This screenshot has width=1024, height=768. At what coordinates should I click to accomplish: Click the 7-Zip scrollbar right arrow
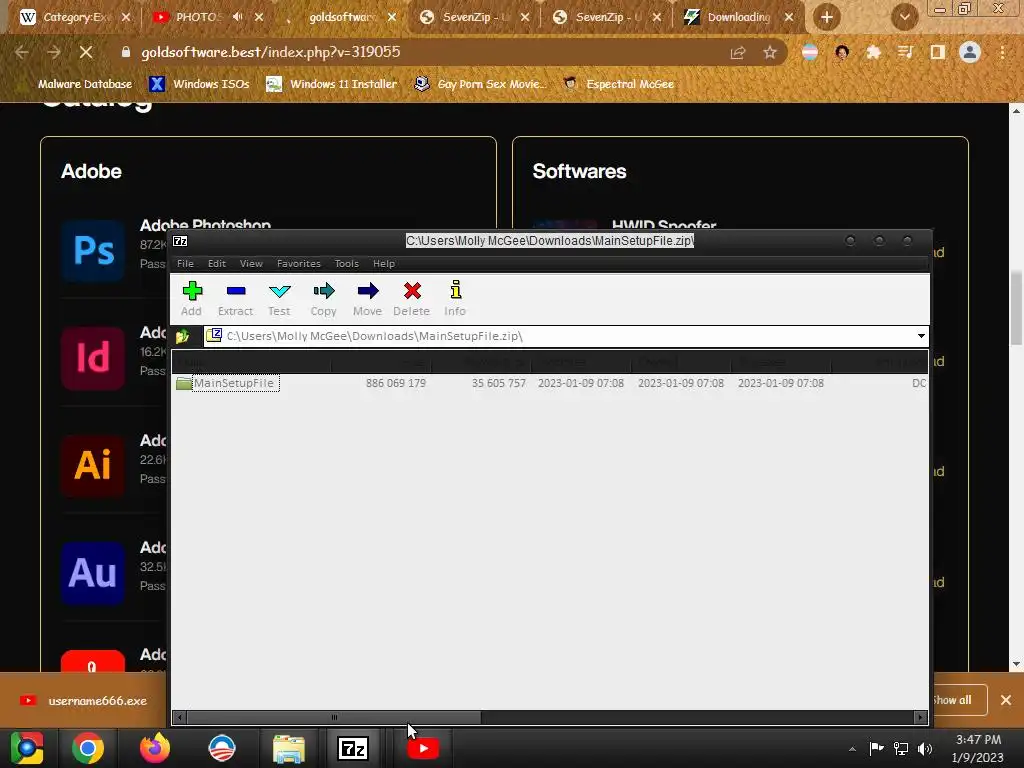click(920, 717)
